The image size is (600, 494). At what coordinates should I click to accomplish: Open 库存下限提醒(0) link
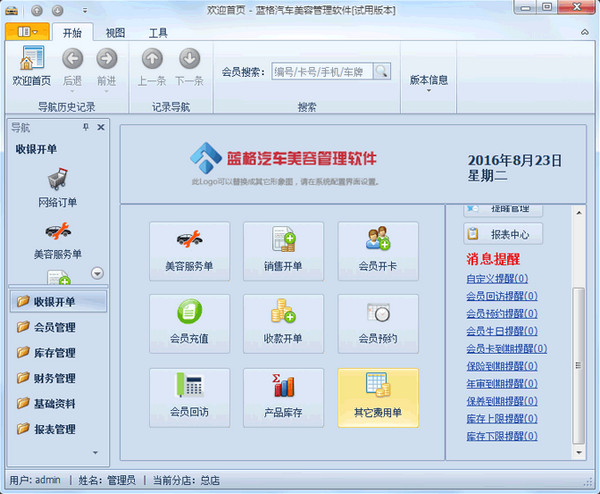tap(502, 436)
